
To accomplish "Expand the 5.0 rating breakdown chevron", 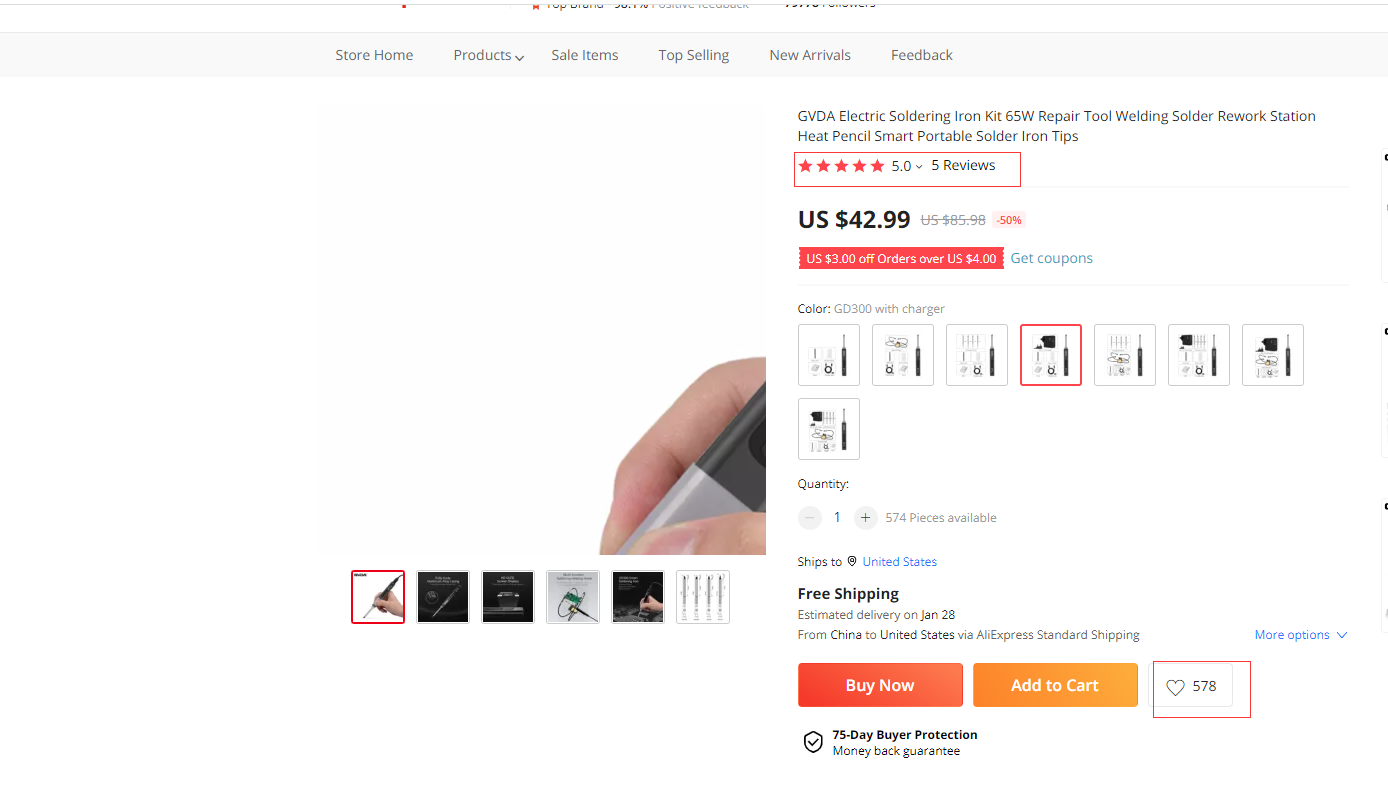I will (919, 167).
